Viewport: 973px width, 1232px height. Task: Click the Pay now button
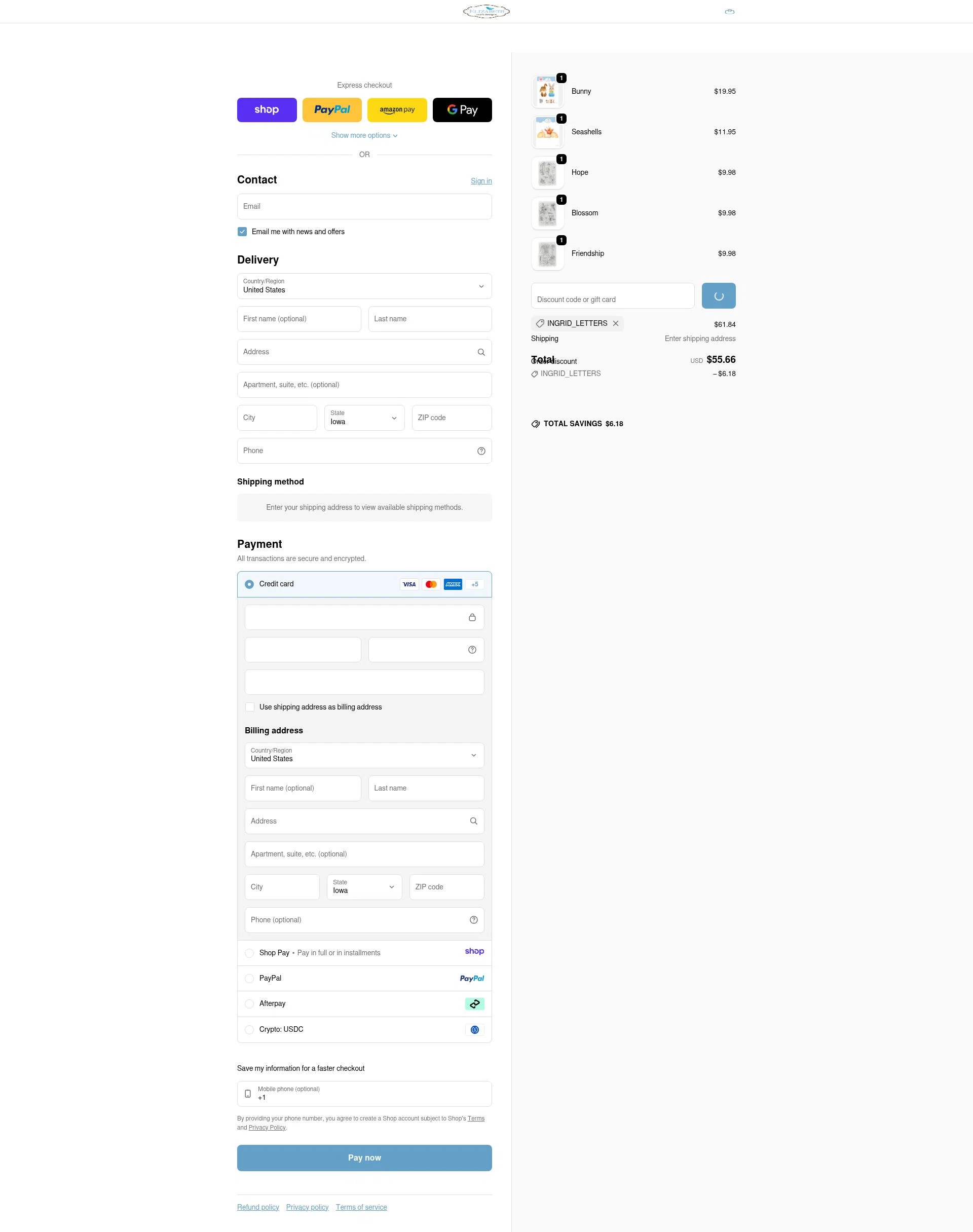click(364, 1158)
